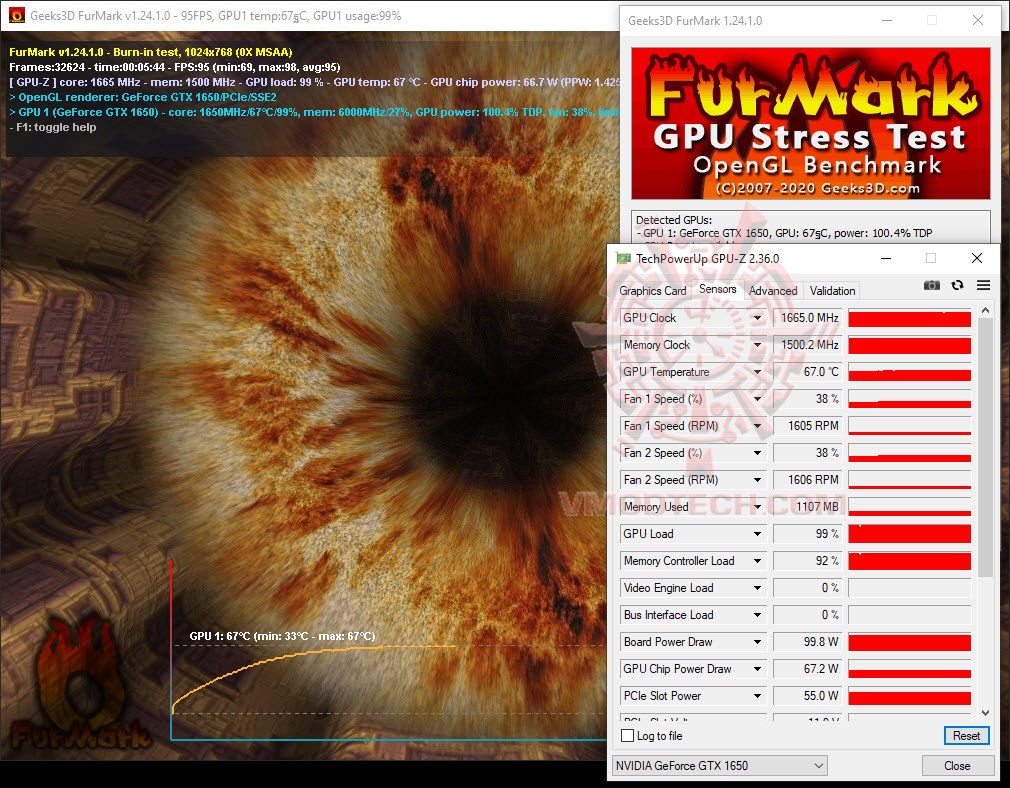Switch to the Validation tab
The height and width of the screenshot is (788, 1010).
click(831, 290)
